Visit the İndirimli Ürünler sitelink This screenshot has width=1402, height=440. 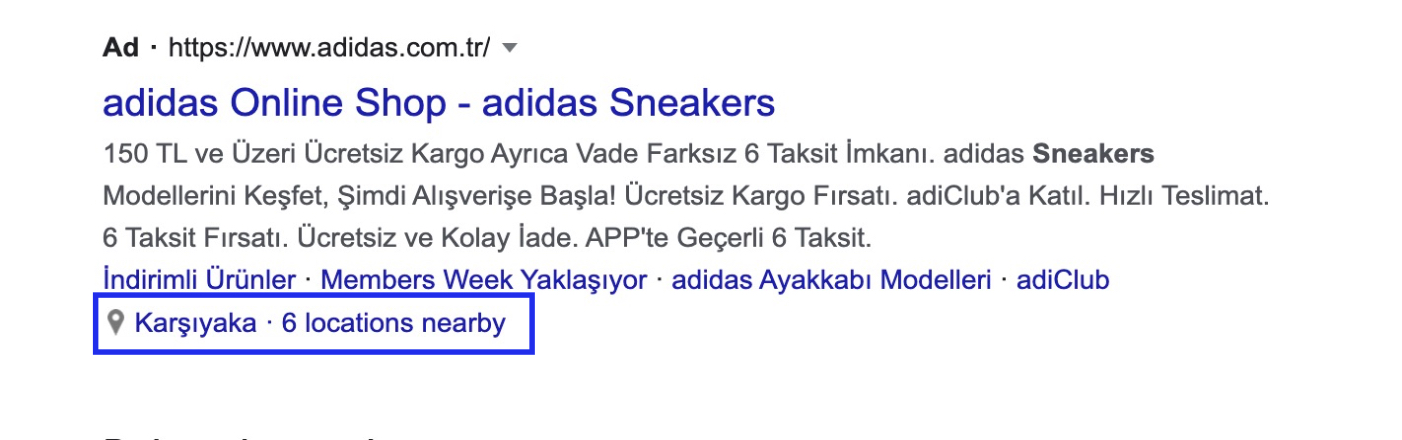pyautogui.click(x=199, y=280)
